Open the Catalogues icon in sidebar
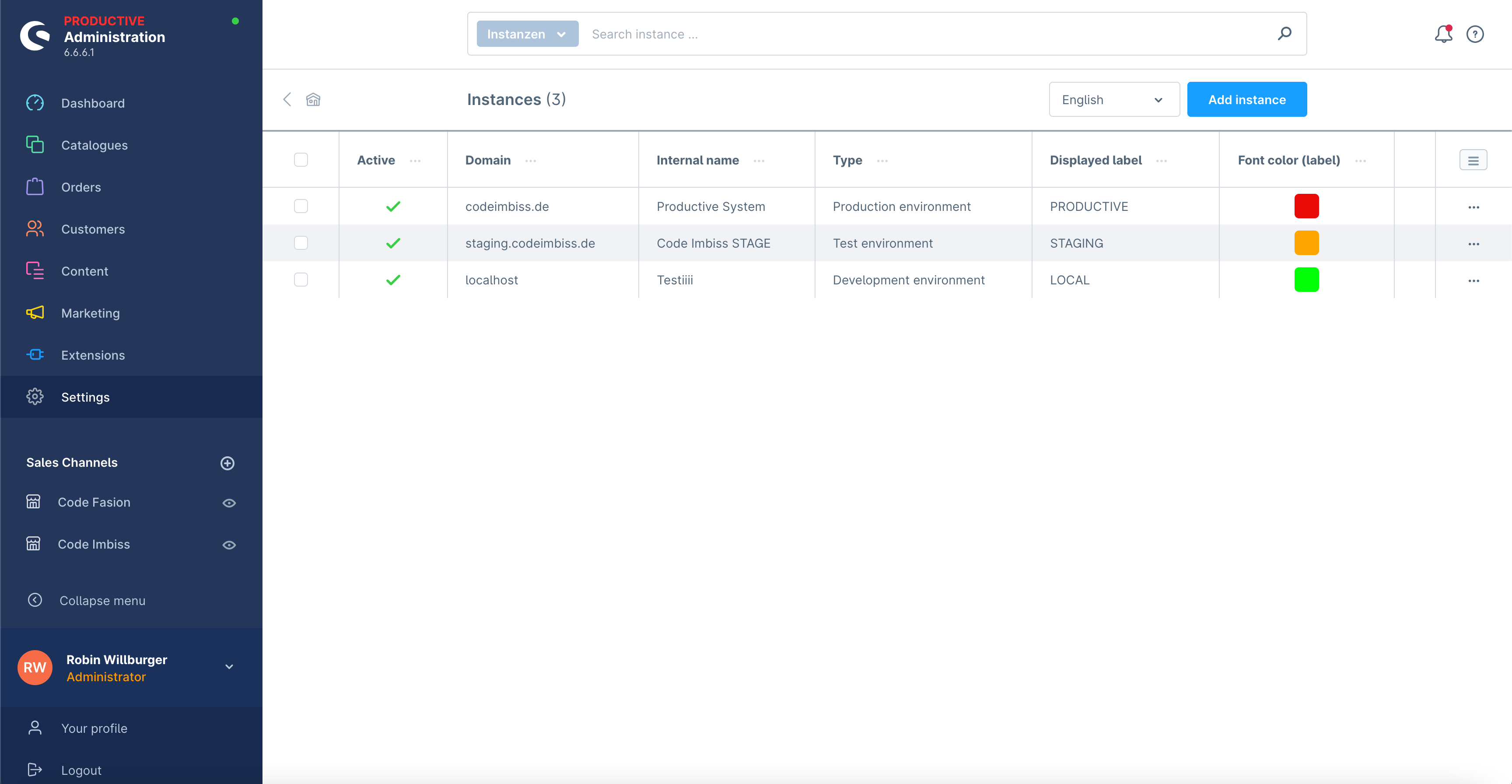Screen dimensions: 1512x784 pyautogui.click(x=35, y=144)
